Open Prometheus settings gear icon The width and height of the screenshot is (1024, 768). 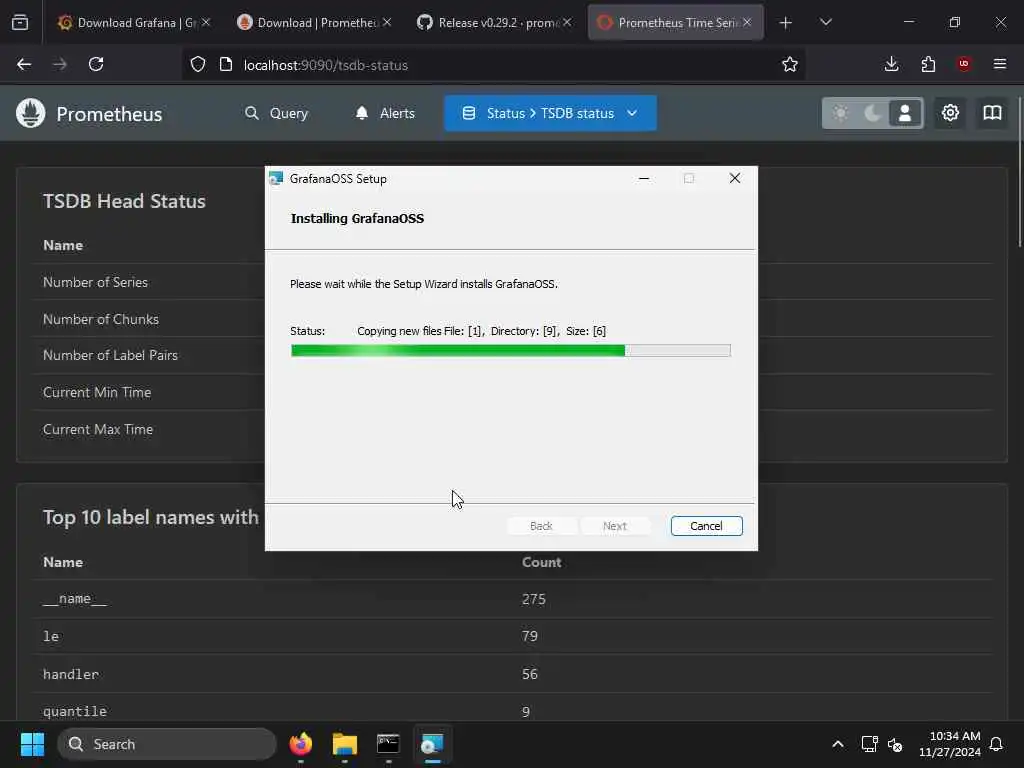pos(950,113)
